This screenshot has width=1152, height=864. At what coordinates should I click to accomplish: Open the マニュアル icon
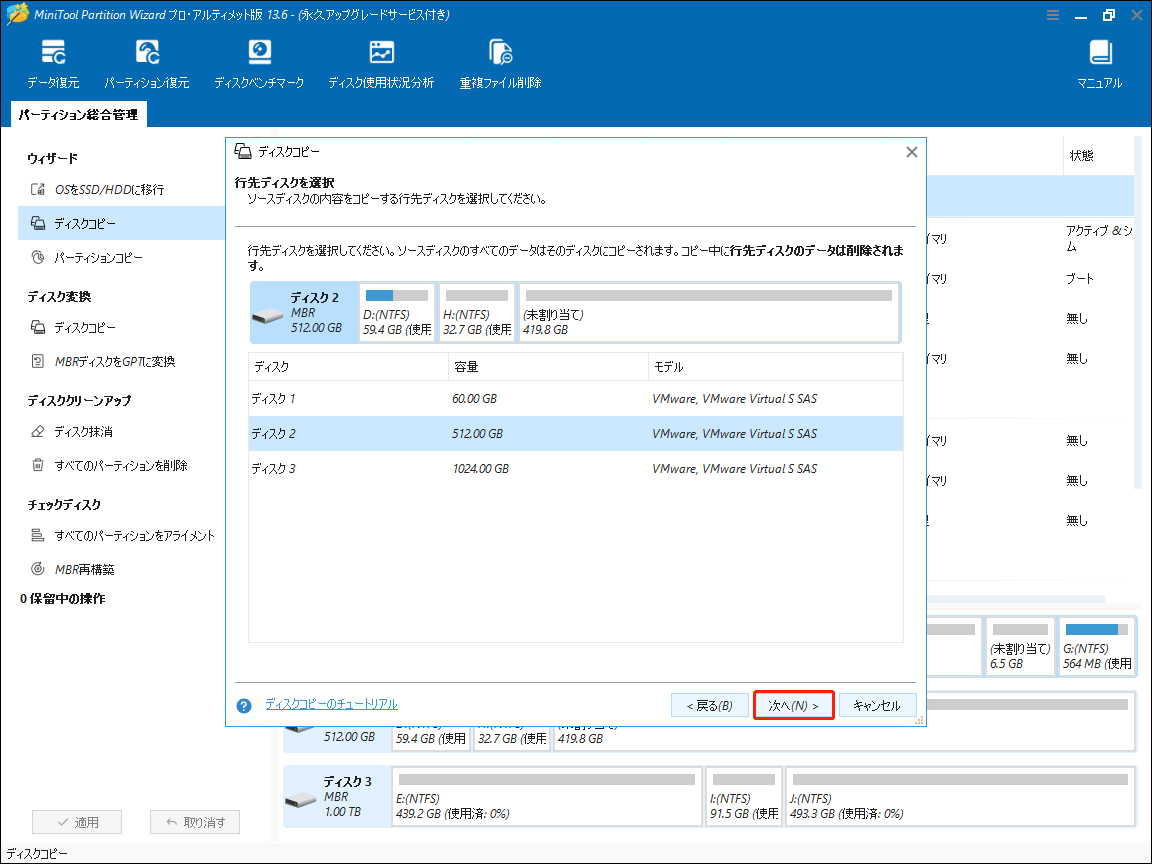tap(1100, 64)
